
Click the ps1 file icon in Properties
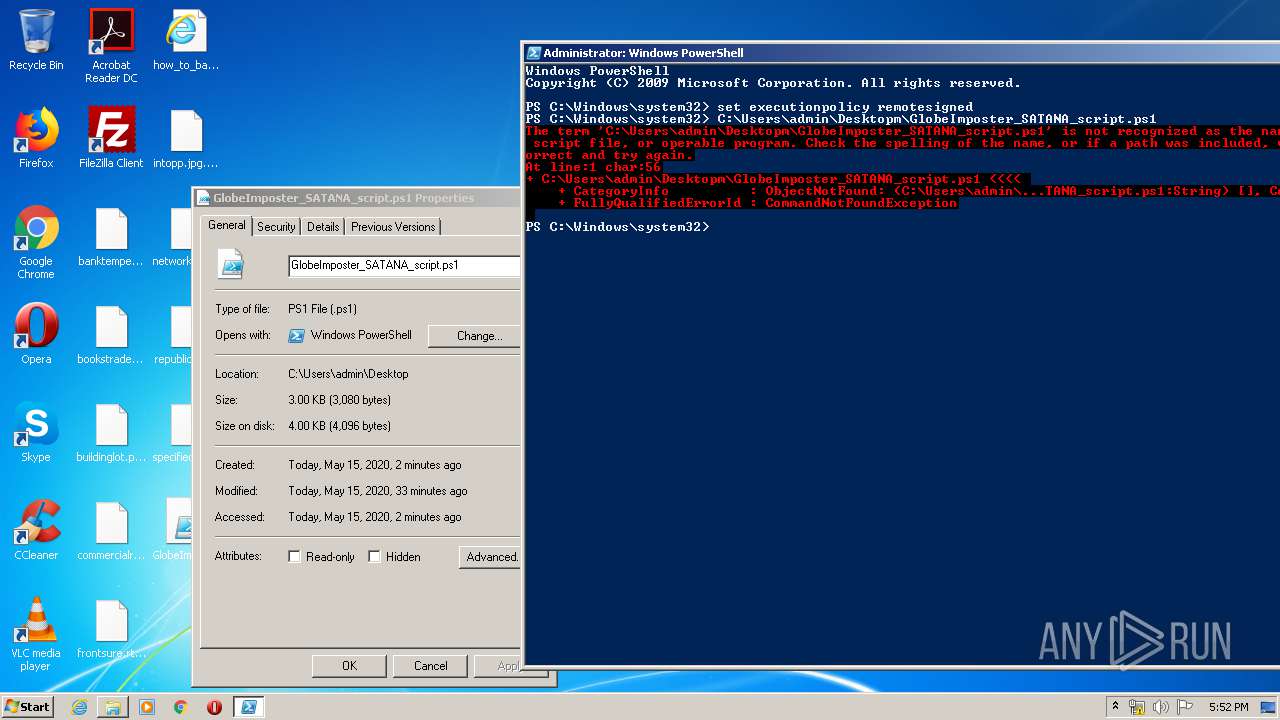[x=232, y=265]
